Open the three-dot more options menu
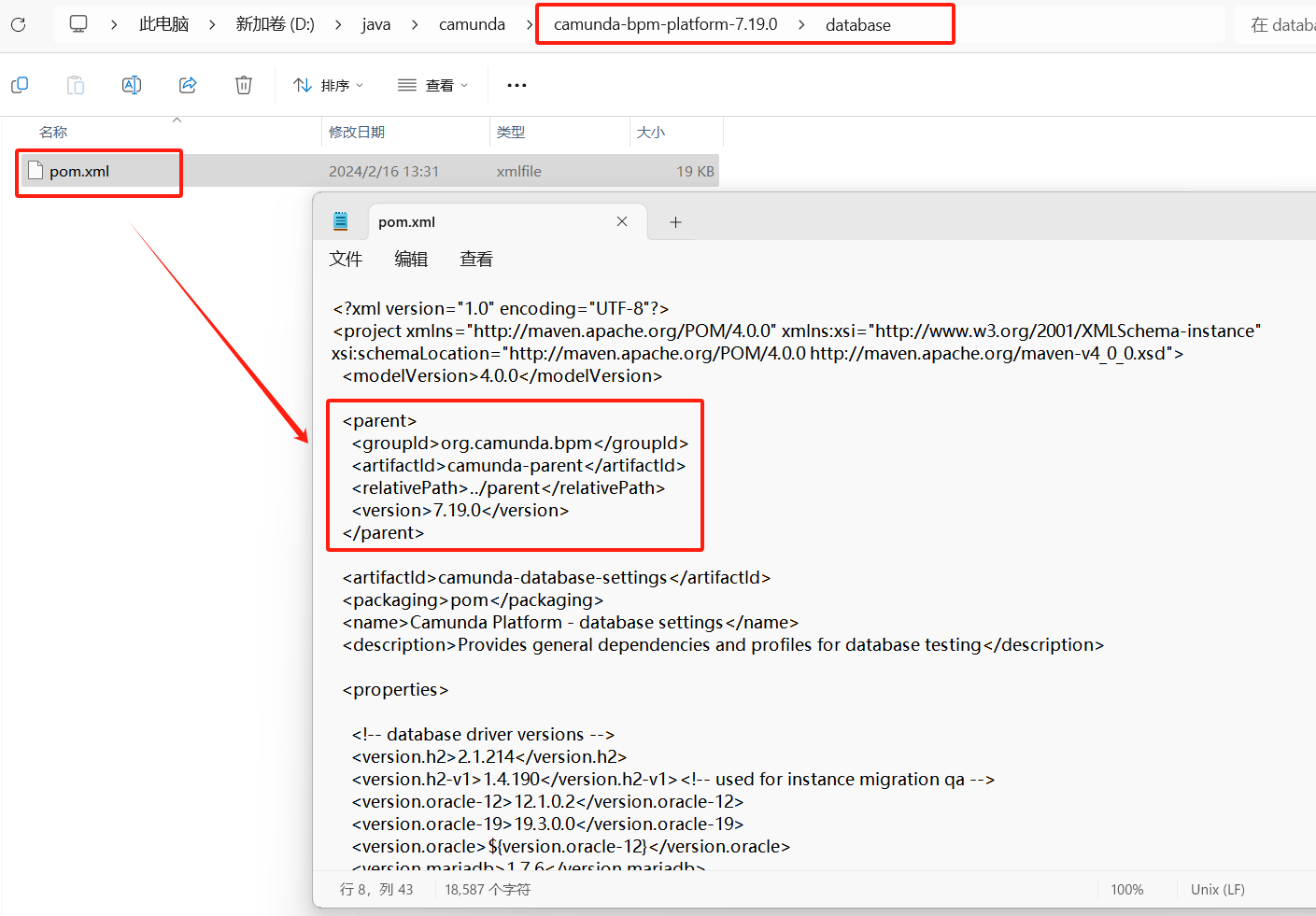This screenshot has height=916, width=1316. [516, 85]
